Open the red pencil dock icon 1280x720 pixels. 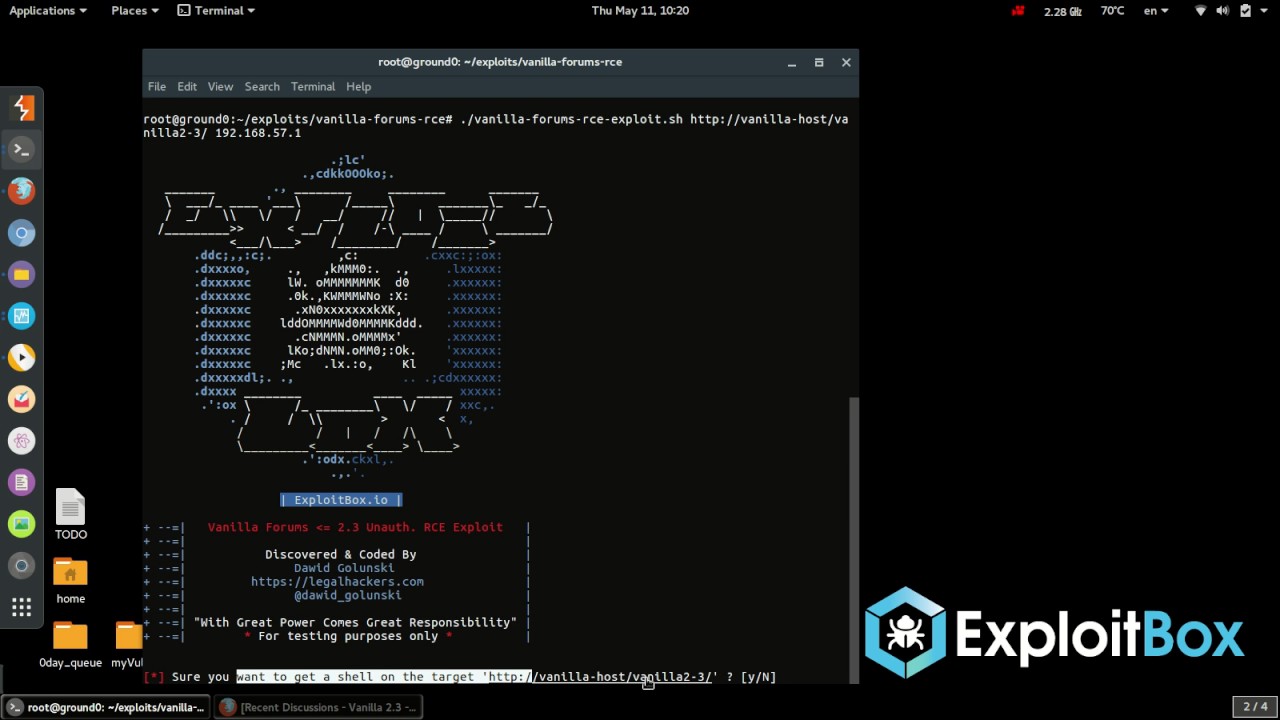click(x=21, y=399)
